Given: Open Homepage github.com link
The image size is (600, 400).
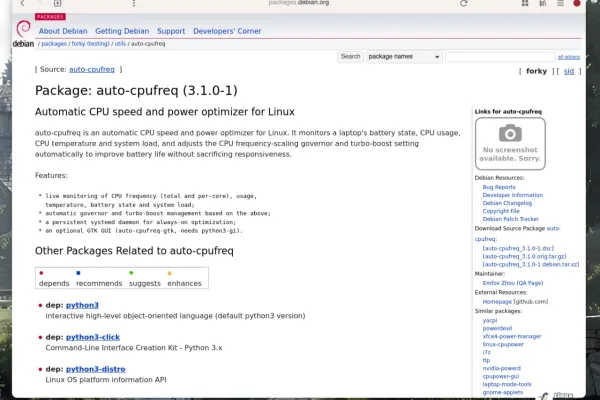Looking at the screenshot, I should 497,302.
